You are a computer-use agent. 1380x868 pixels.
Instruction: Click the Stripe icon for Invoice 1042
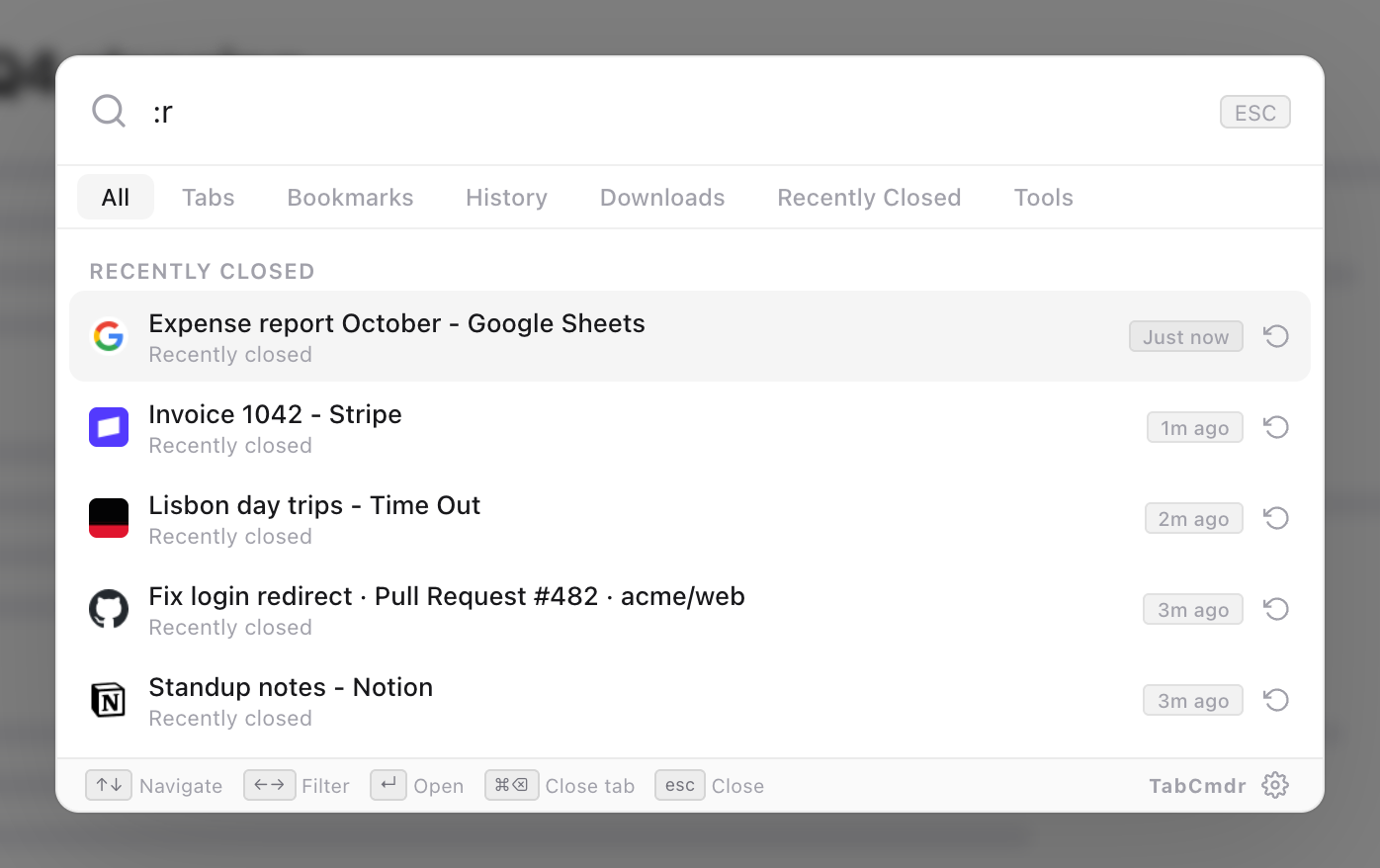[109, 427]
